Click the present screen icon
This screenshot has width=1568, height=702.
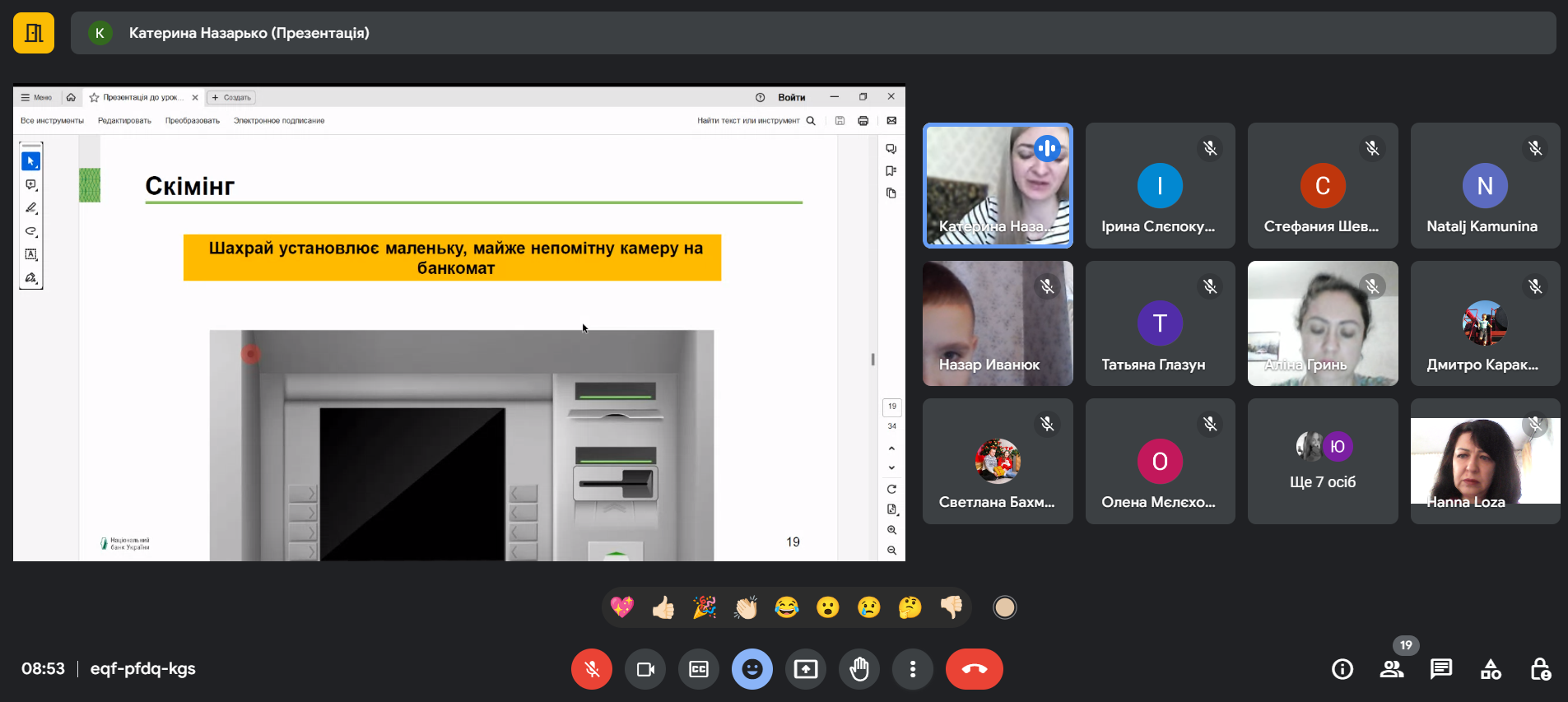pos(806,669)
